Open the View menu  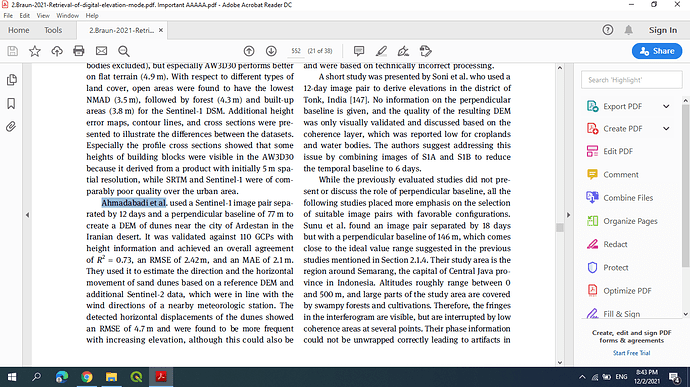43,15
